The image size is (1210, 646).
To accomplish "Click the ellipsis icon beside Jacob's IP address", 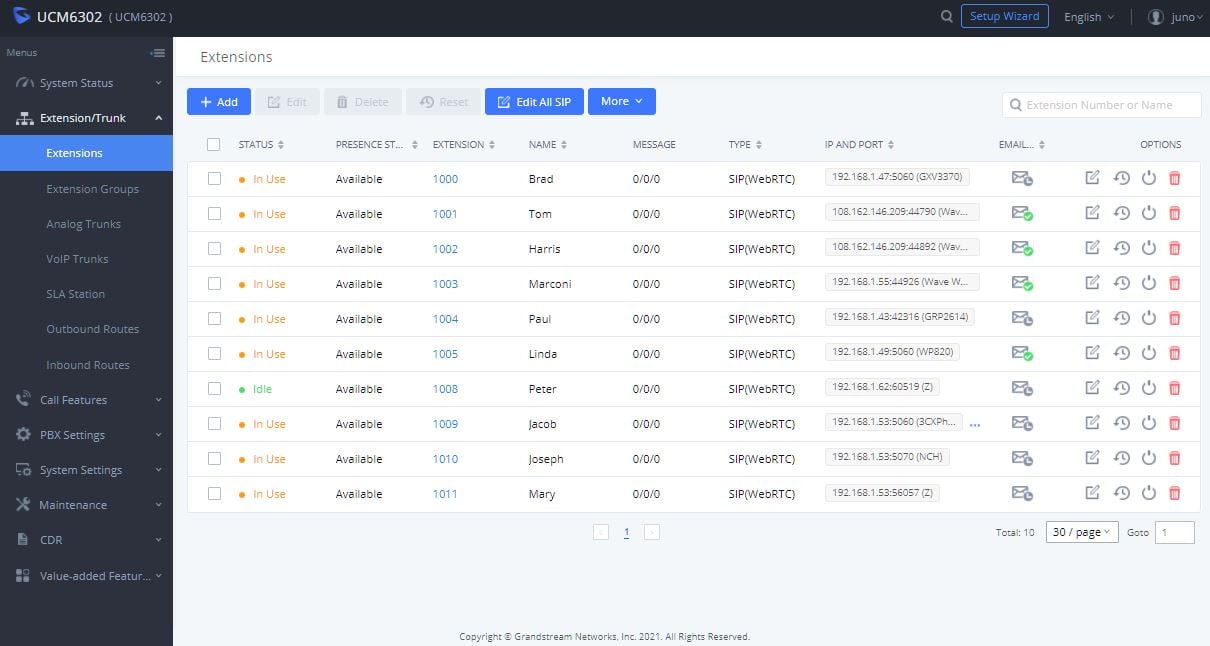I will click(x=975, y=425).
